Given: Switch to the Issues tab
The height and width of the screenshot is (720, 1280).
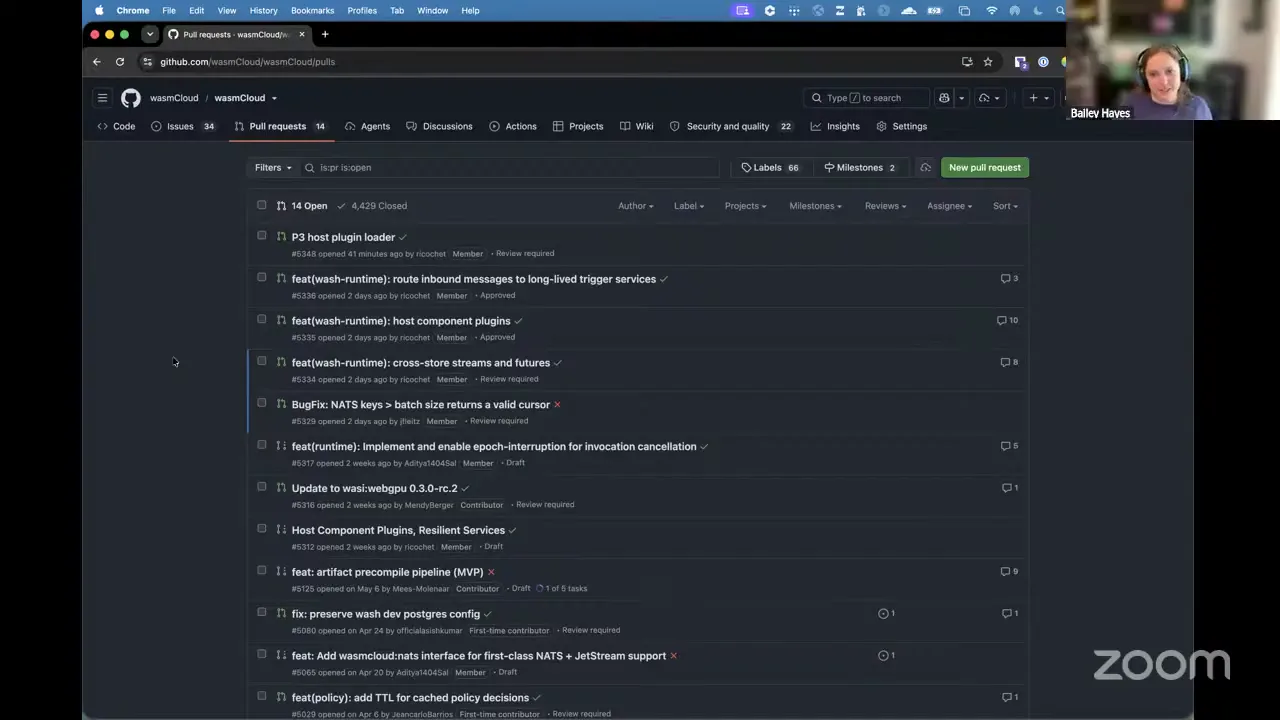Looking at the screenshot, I should click(183, 127).
